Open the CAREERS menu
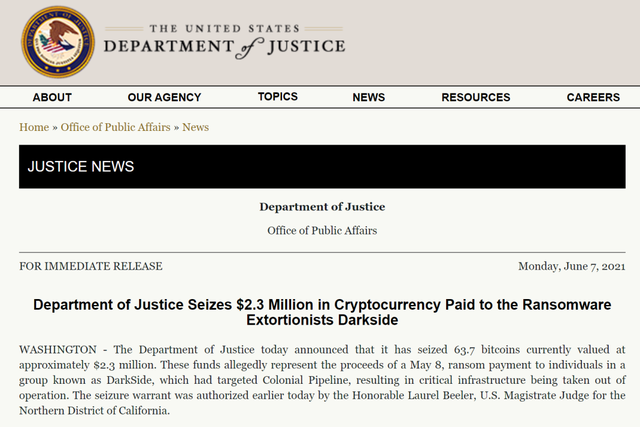This screenshot has height=427, width=640. click(593, 97)
